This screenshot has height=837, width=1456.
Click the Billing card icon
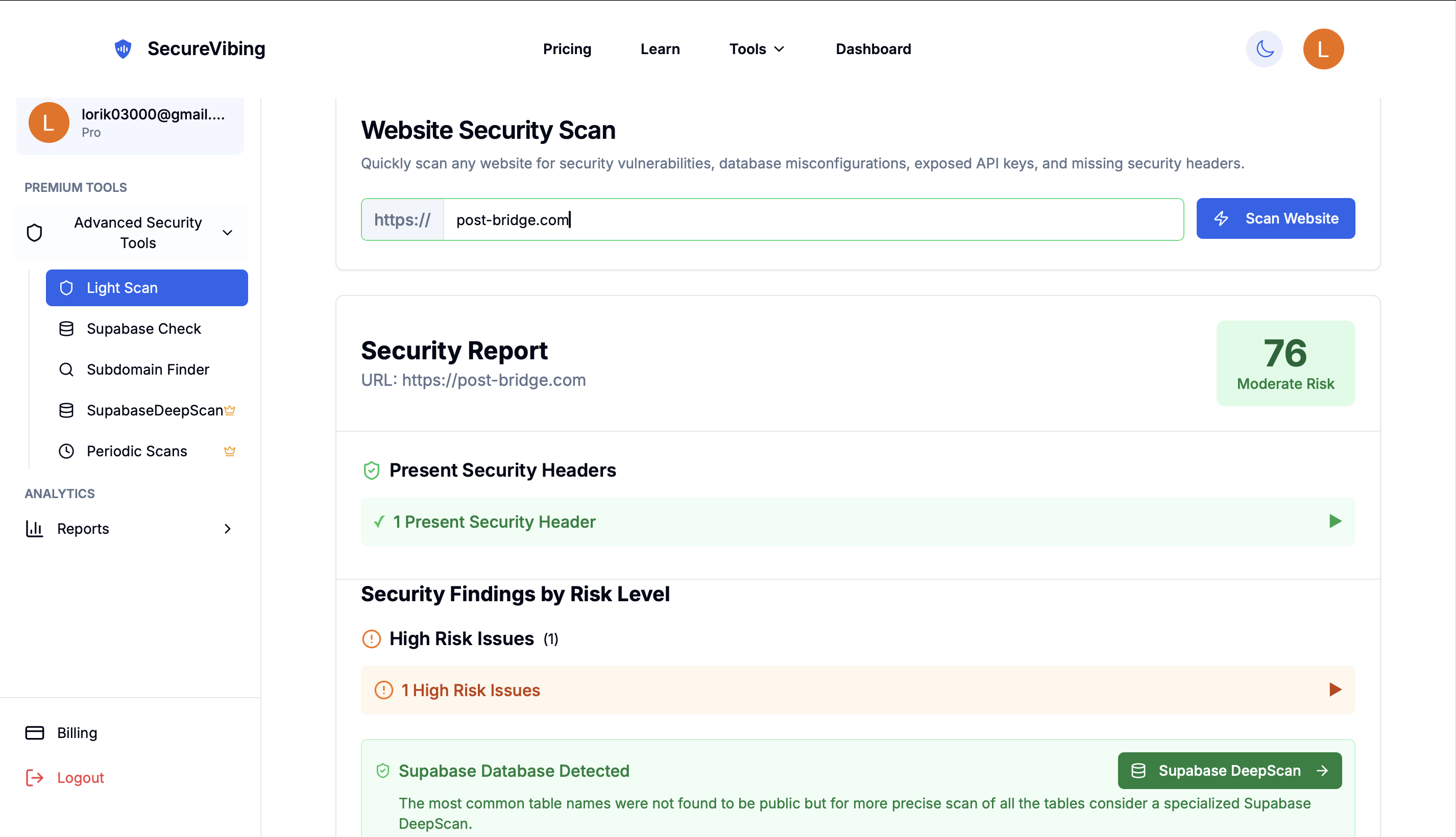pos(35,733)
